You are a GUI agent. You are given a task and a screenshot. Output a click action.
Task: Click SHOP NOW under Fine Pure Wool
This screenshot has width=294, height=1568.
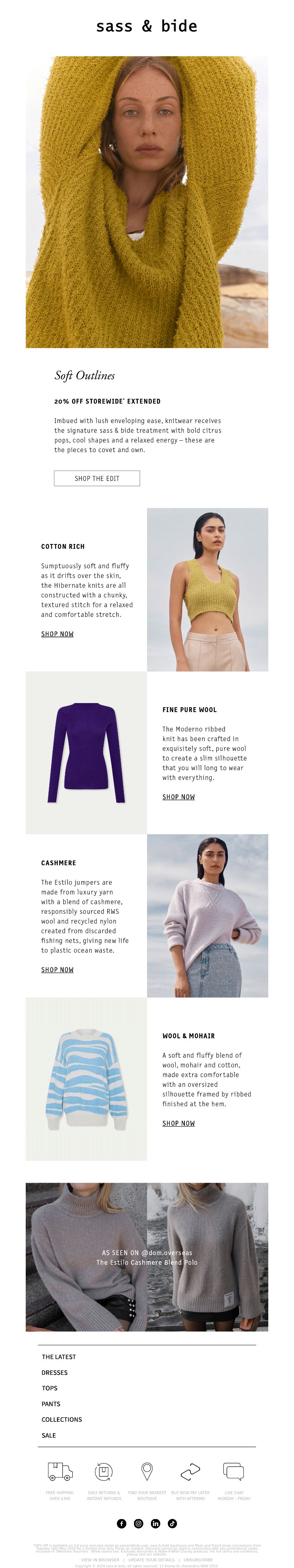pyautogui.click(x=178, y=797)
